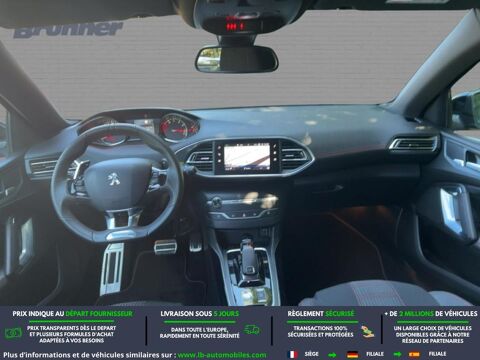Click the Peugeot lion logo on steering wheel
This screenshot has height=360, width=480.
coord(114,179)
